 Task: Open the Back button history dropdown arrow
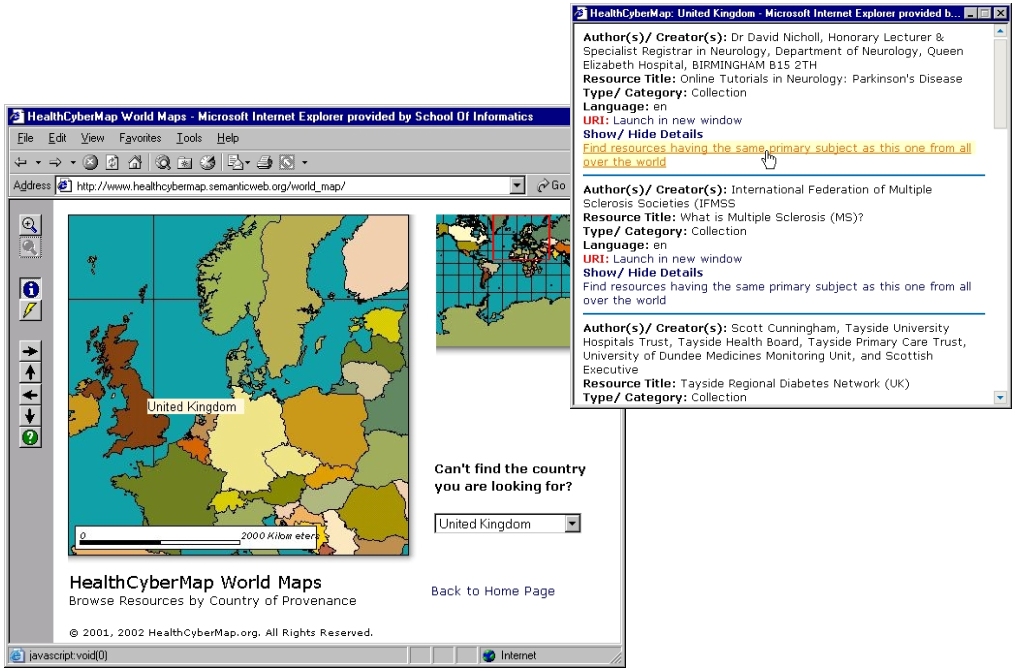38,163
